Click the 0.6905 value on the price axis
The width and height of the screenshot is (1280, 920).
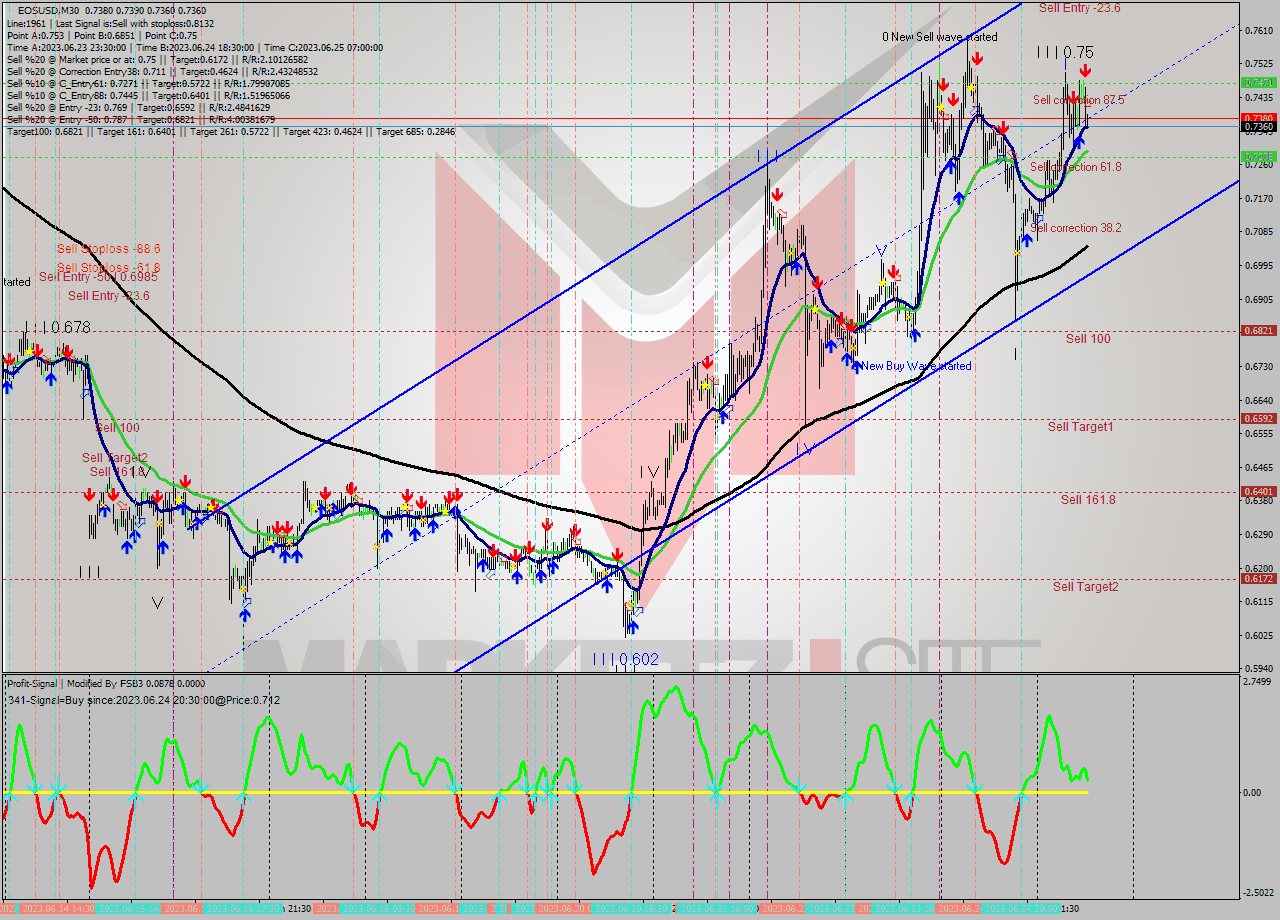(x=1257, y=299)
